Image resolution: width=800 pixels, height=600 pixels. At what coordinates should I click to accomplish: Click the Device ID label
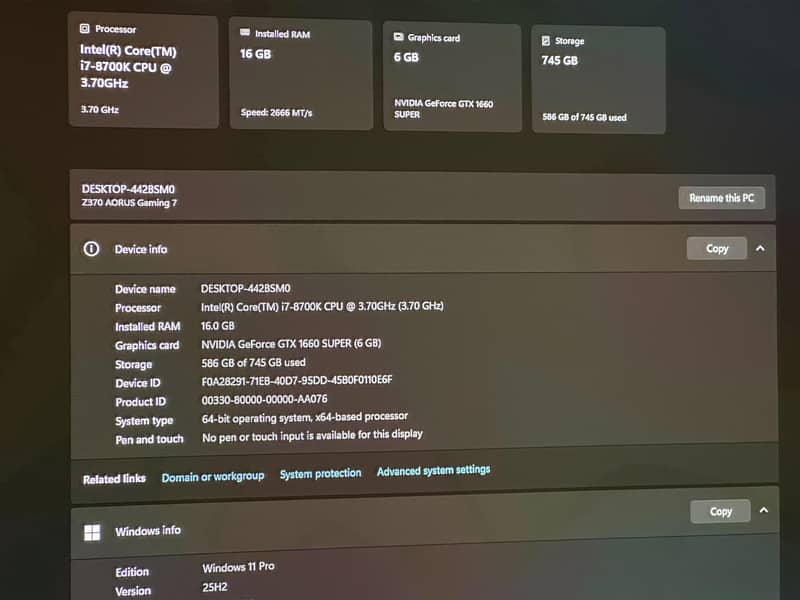point(138,383)
